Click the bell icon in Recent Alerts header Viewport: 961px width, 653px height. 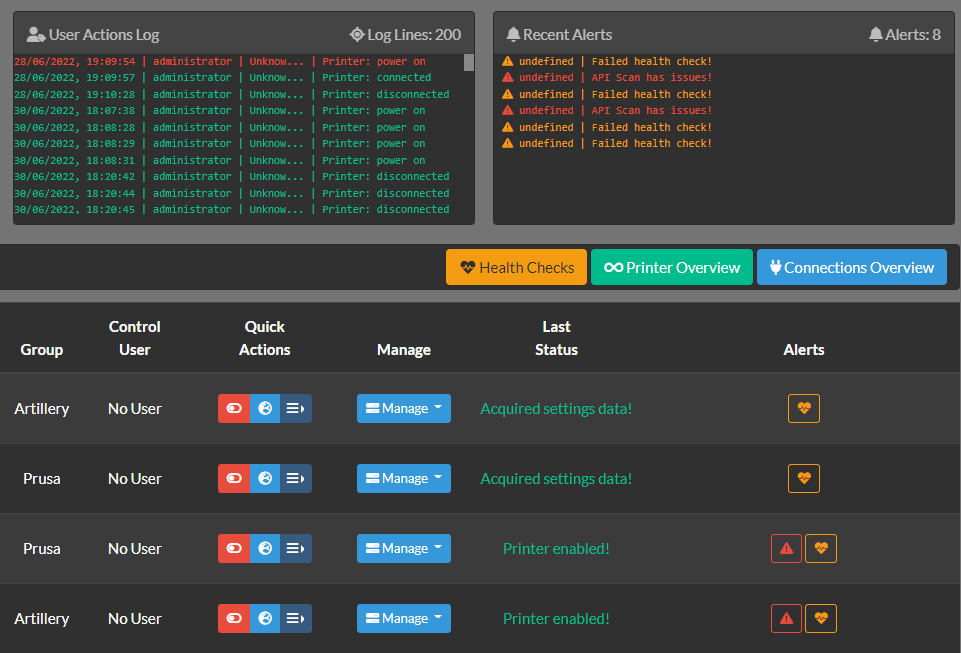[514, 34]
